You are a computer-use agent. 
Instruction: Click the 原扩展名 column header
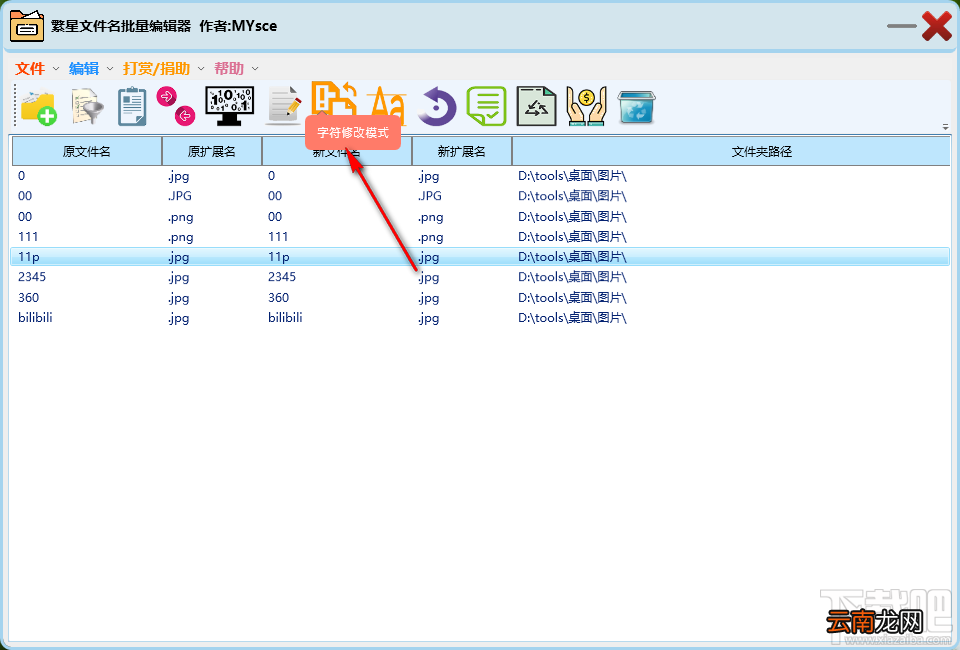click(x=212, y=151)
